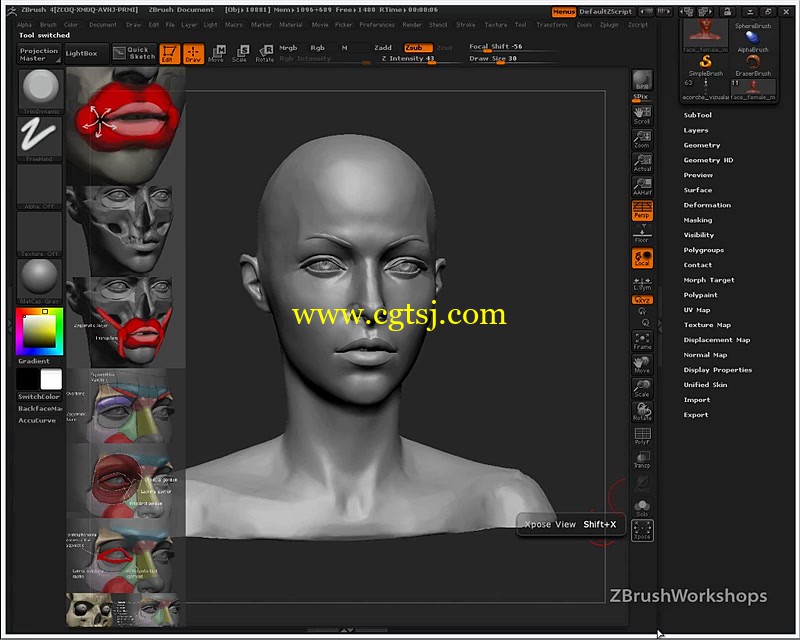Toggle Zsub mode
Image resolution: width=800 pixels, height=640 pixels.
click(417, 47)
